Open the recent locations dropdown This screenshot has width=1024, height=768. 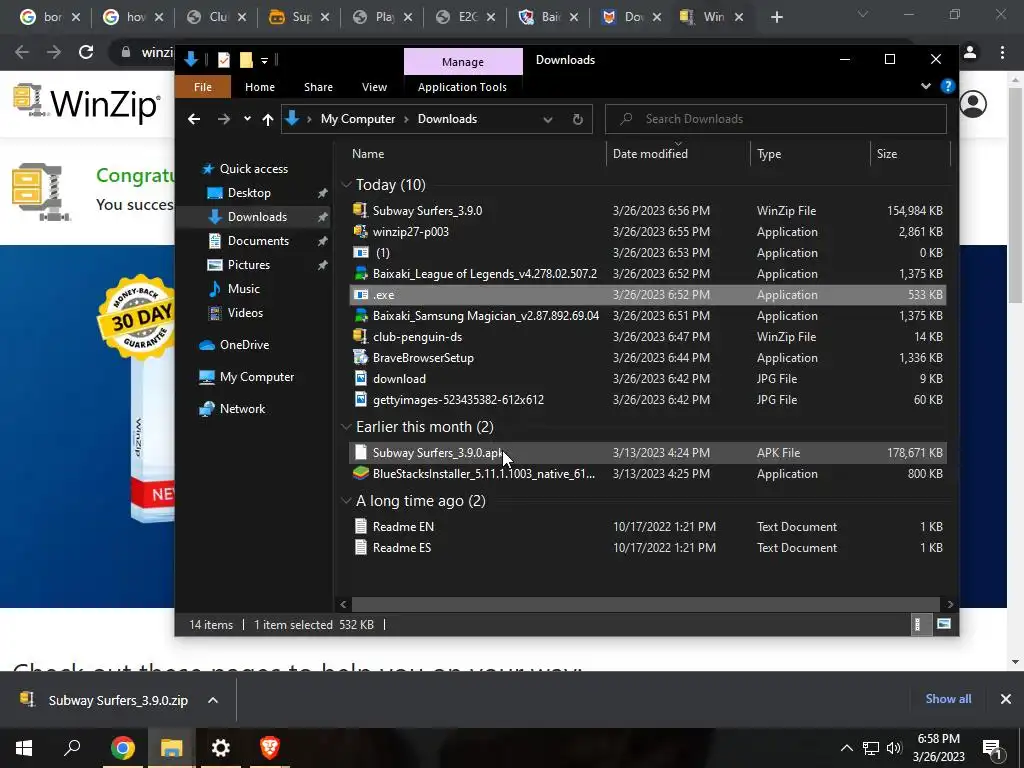point(247,119)
